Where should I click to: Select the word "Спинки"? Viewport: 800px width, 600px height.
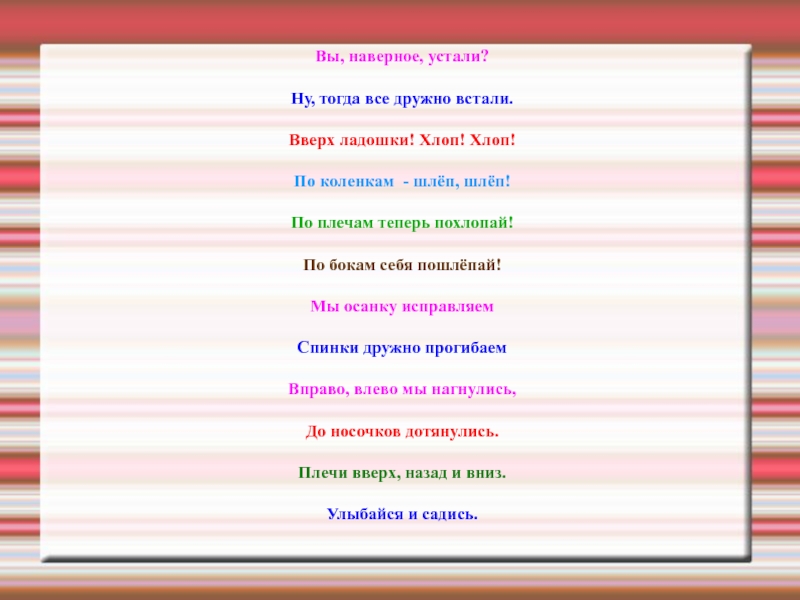[320, 348]
